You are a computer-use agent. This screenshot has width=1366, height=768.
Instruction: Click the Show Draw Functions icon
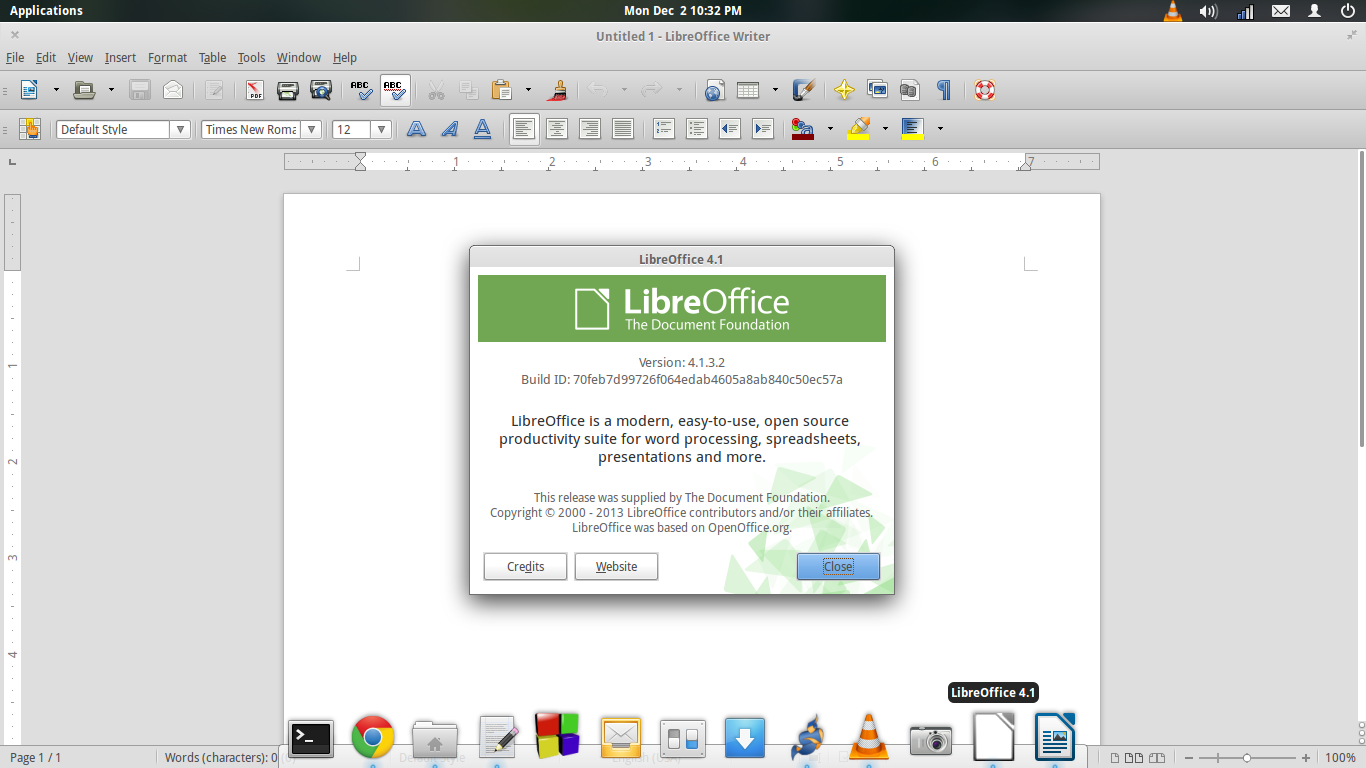(803, 90)
